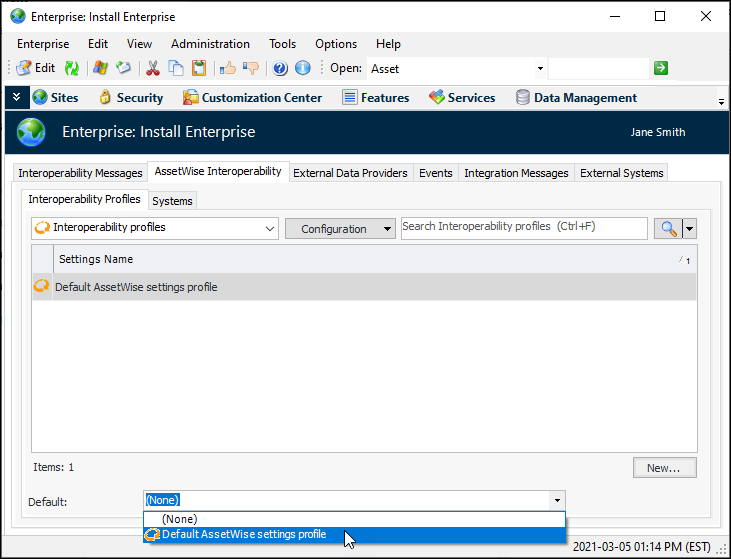This screenshot has height=559, width=731.
Task: Open the Sites navigation item
Action: pyautogui.click(x=55, y=97)
